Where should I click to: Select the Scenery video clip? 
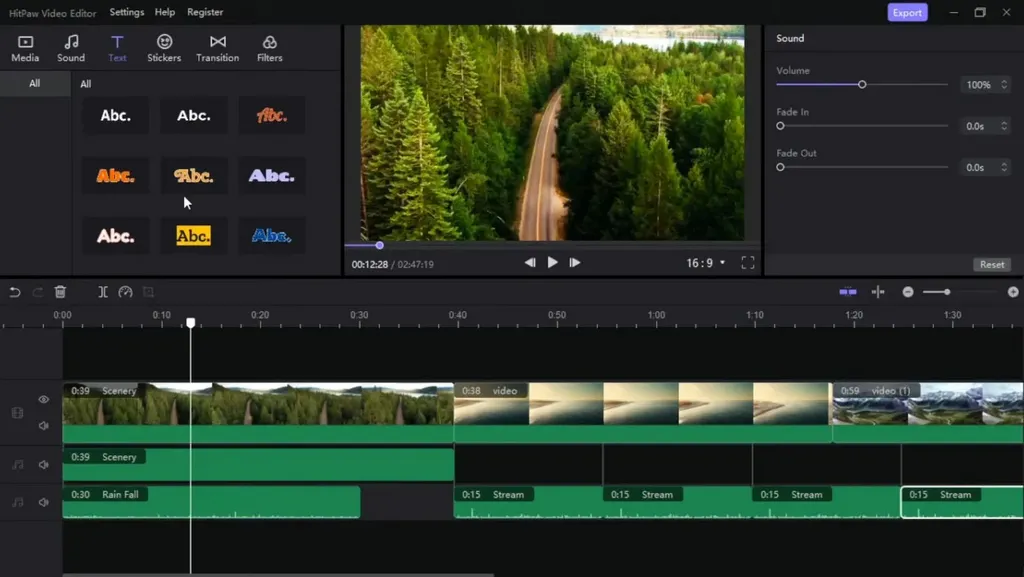[x=258, y=413]
